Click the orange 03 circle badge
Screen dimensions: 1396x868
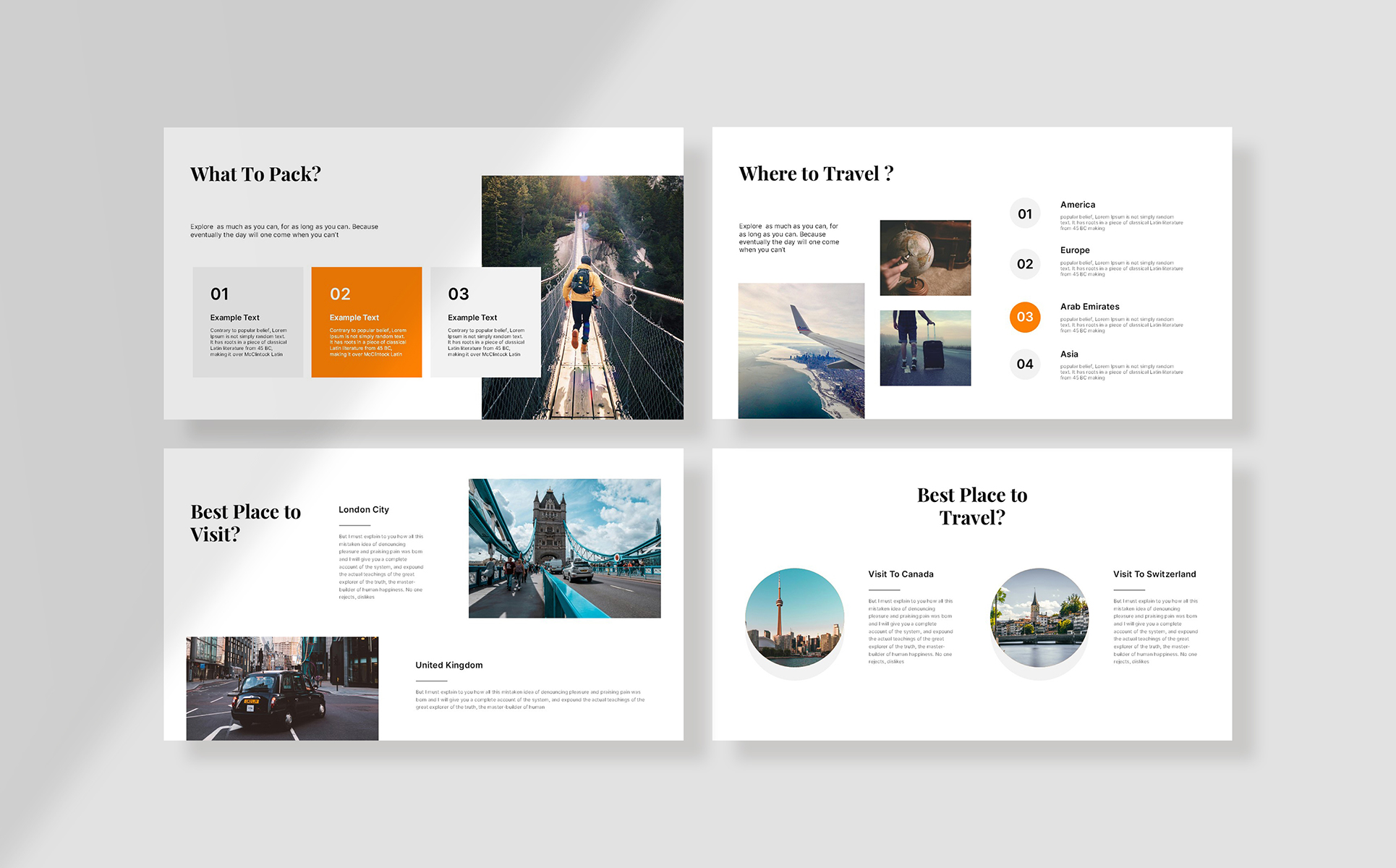pos(1024,317)
